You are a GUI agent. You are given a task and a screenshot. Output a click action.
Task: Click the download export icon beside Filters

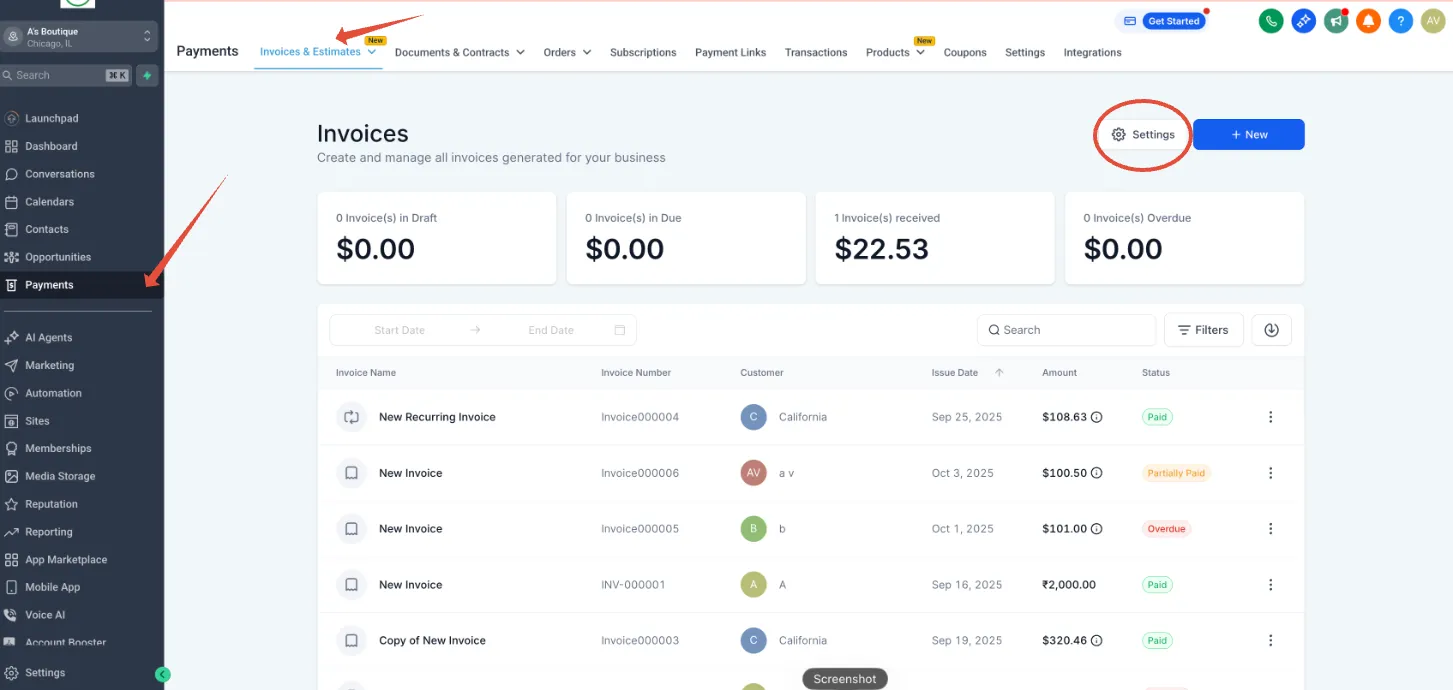[1272, 330]
